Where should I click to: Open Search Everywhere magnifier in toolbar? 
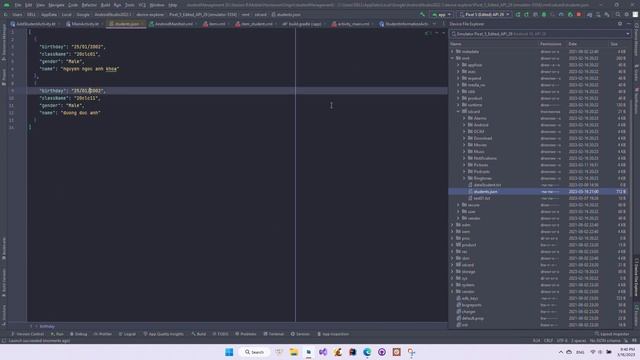(x=618, y=15)
